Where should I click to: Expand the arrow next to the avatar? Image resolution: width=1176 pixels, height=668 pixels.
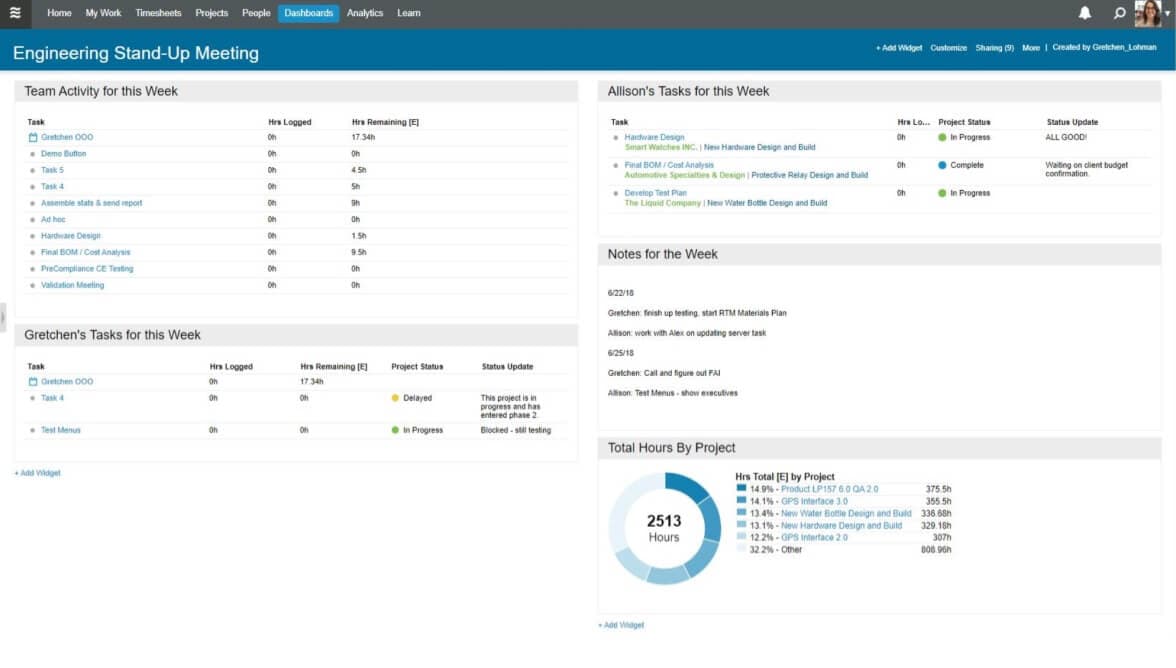point(1168,13)
